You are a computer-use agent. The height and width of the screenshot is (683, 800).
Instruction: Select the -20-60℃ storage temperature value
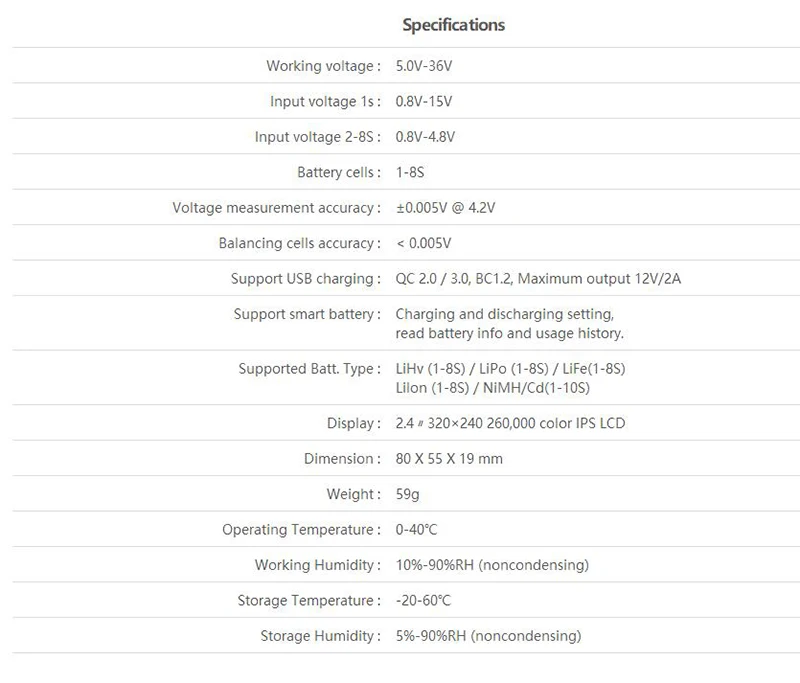pos(423,600)
